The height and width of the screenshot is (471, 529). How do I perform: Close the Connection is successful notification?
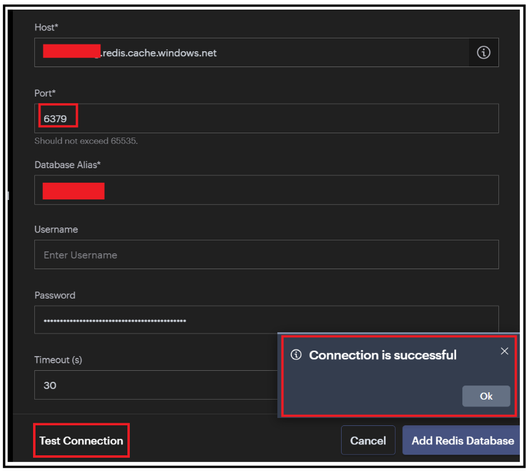(x=504, y=351)
